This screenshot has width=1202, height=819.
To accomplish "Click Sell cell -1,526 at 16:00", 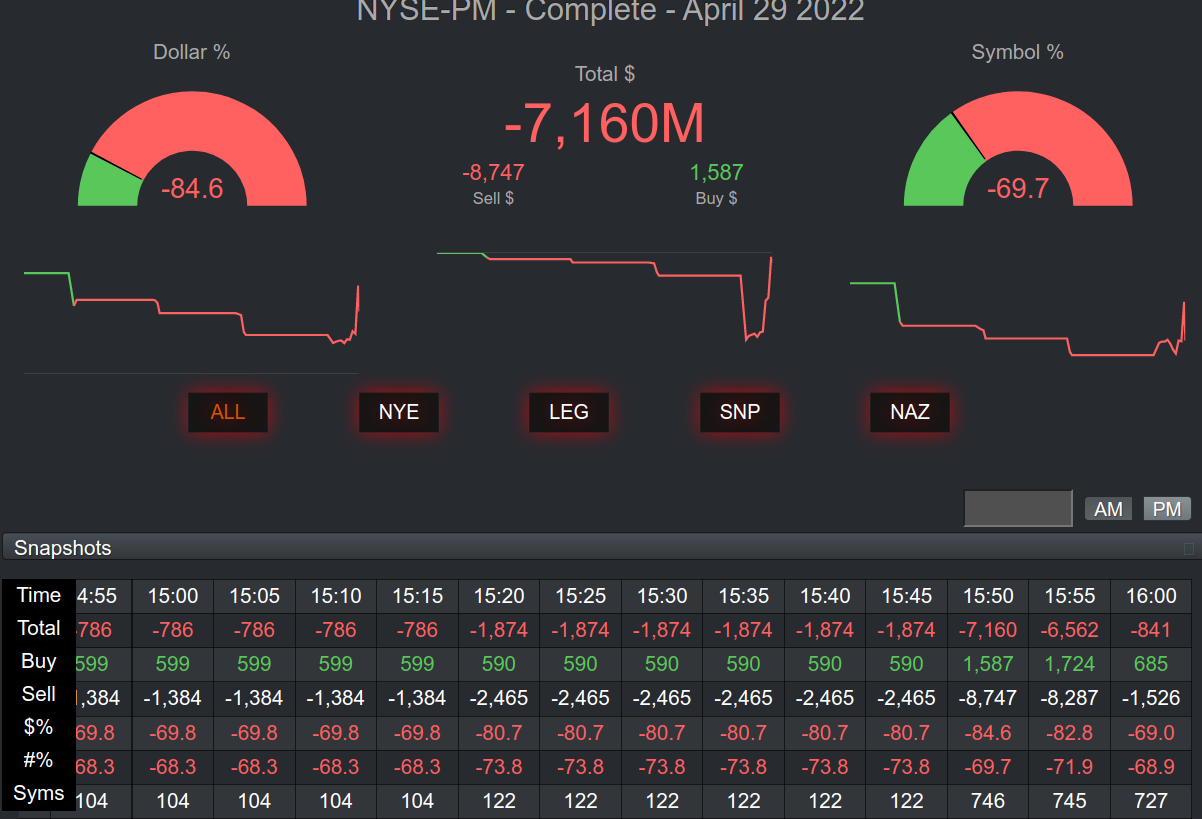I will click(1151, 698).
